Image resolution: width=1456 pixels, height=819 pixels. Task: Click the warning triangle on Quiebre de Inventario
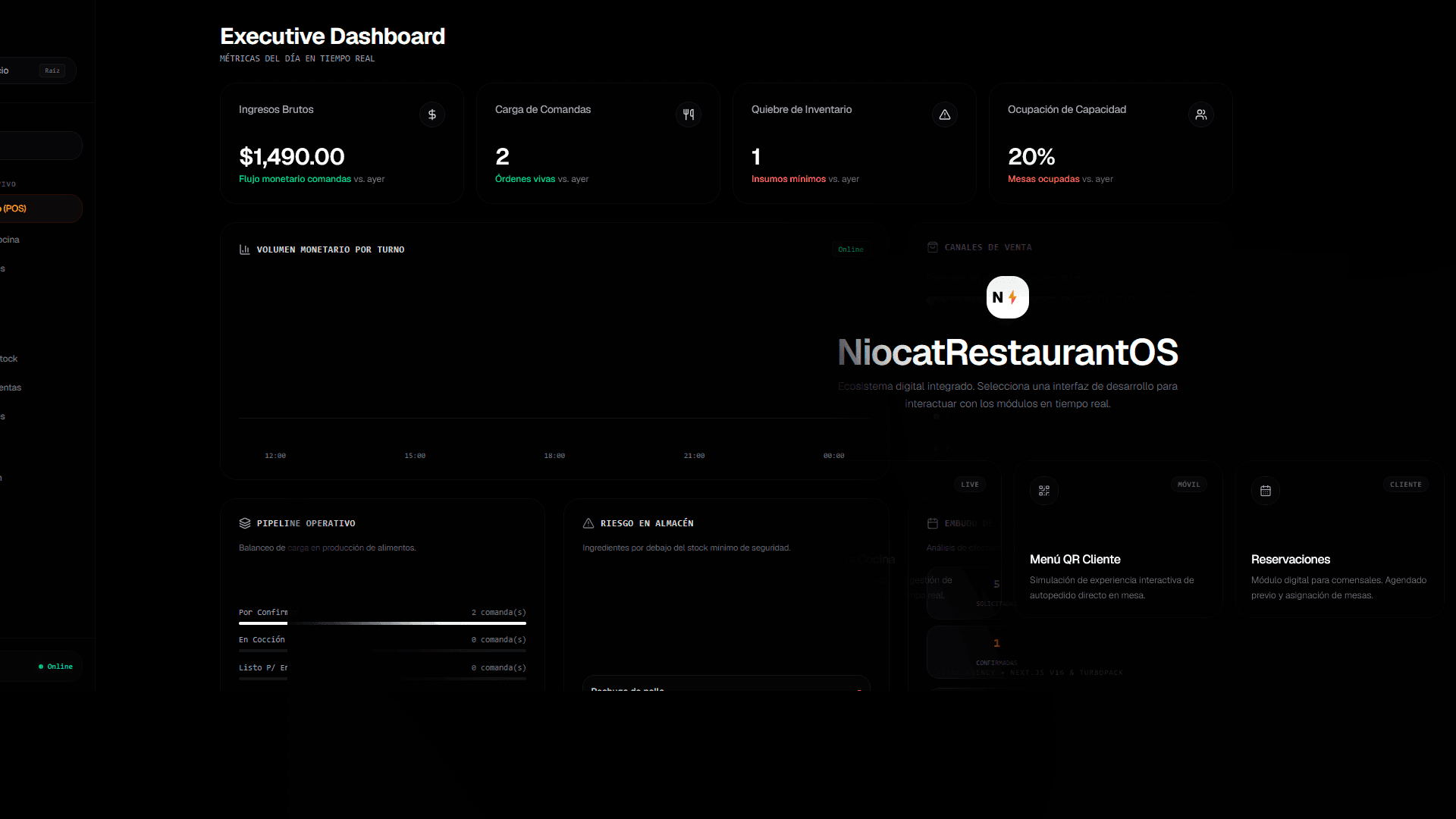pyautogui.click(x=945, y=115)
